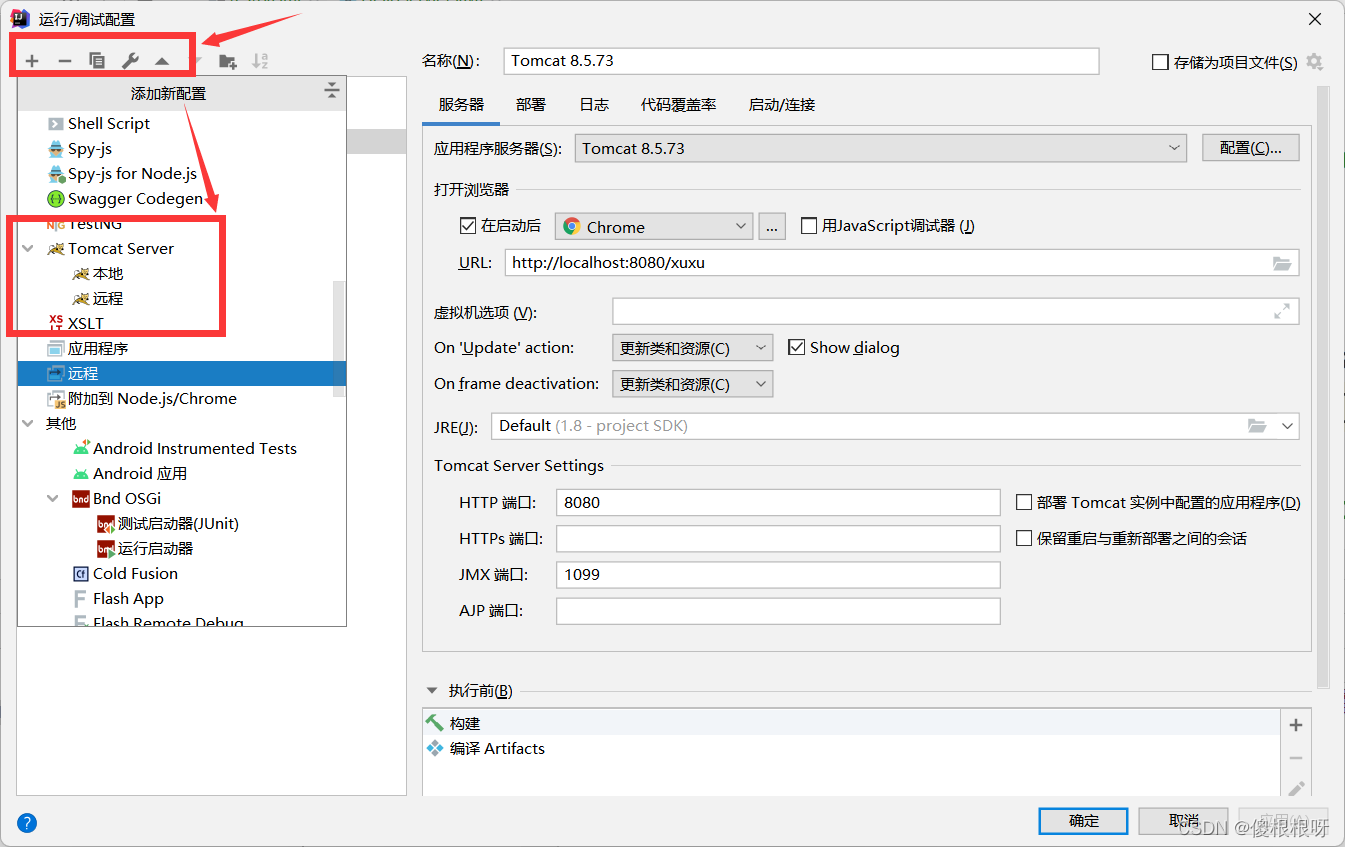Browse JRE path with folder icon

tap(1257, 426)
